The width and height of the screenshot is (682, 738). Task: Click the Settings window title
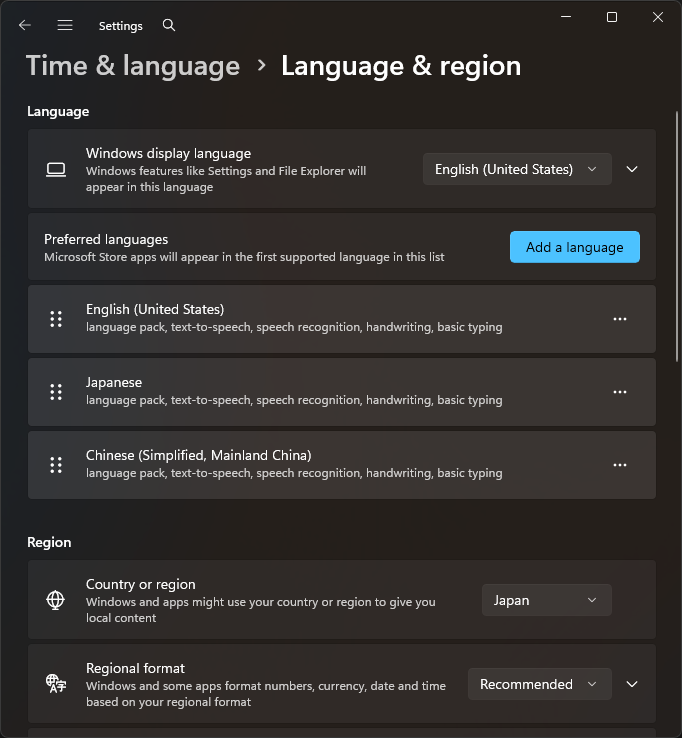tap(120, 26)
